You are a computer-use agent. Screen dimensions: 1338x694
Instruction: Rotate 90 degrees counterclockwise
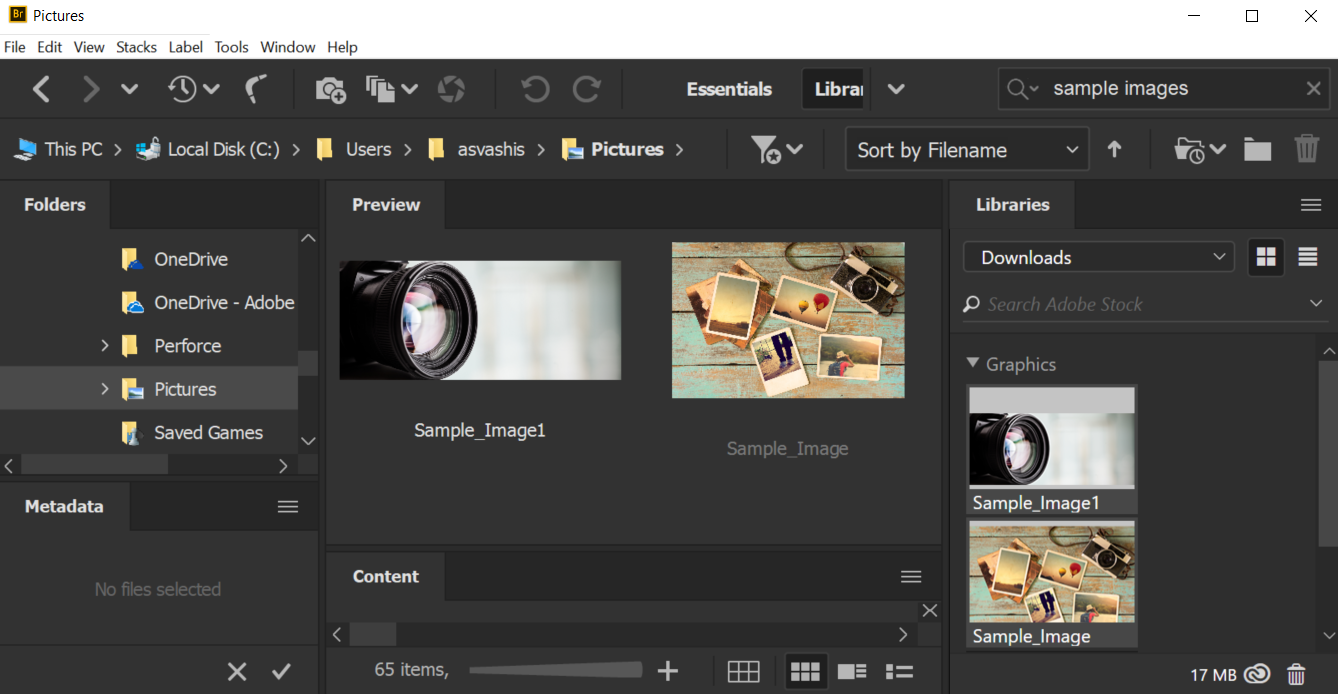(535, 89)
